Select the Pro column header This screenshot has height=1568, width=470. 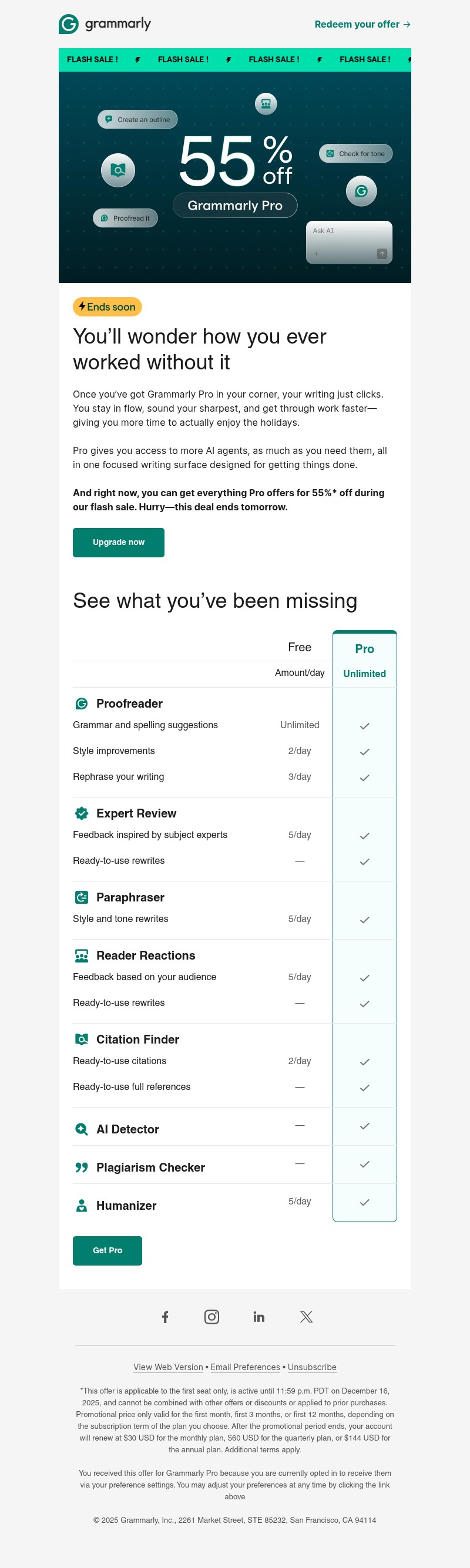pyautogui.click(x=364, y=648)
